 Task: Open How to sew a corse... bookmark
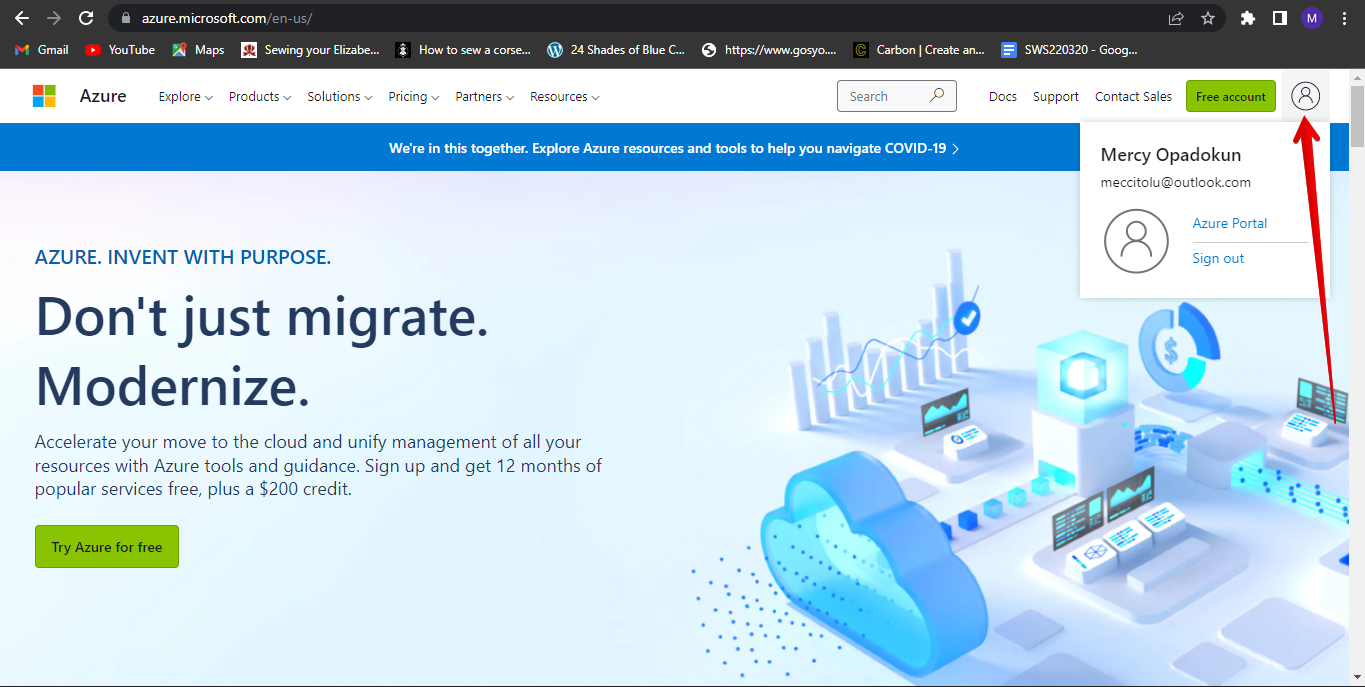pyautogui.click(x=464, y=49)
